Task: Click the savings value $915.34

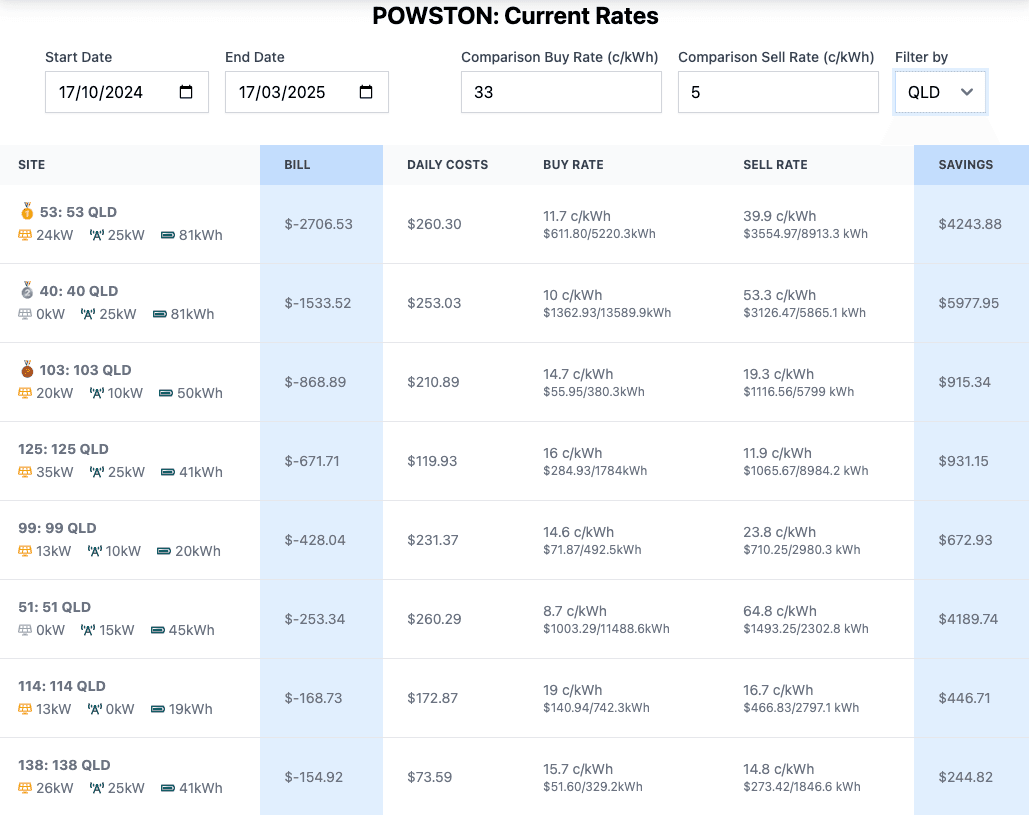Action: click(x=965, y=382)
